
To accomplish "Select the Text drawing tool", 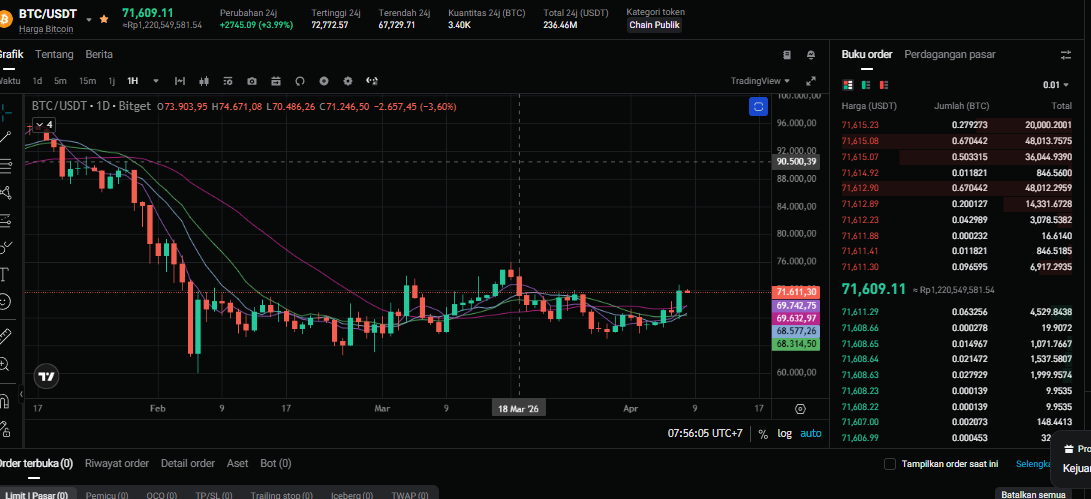I will click(5, 274).
